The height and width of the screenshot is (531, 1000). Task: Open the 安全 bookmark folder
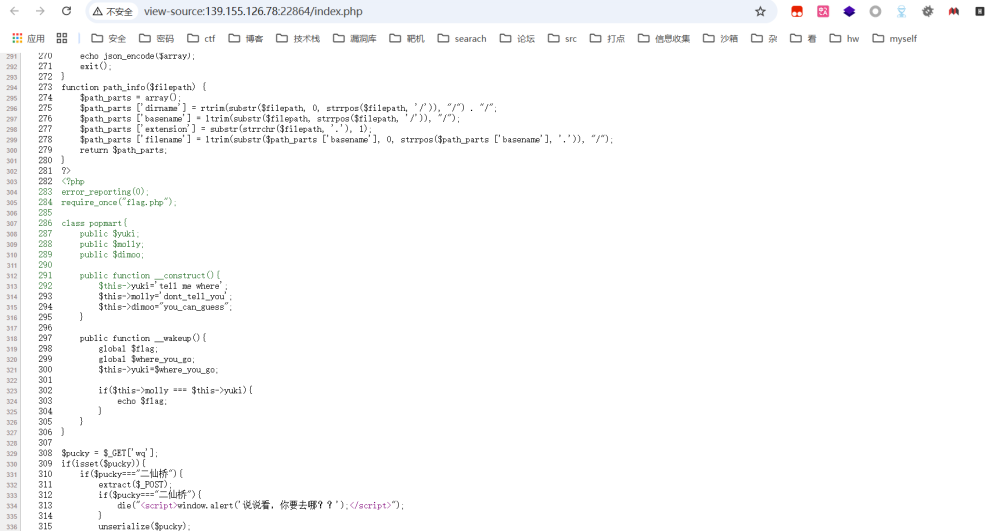pos(108,38)
